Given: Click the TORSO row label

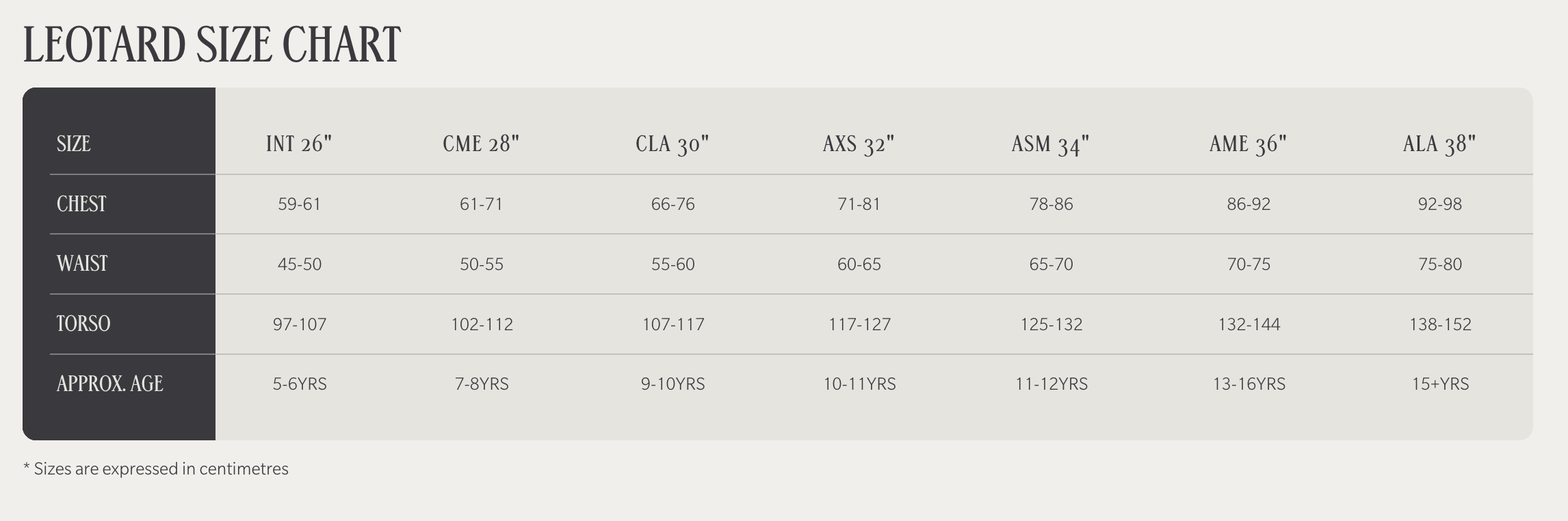Looking at the screenshot, I should (83, 323).
